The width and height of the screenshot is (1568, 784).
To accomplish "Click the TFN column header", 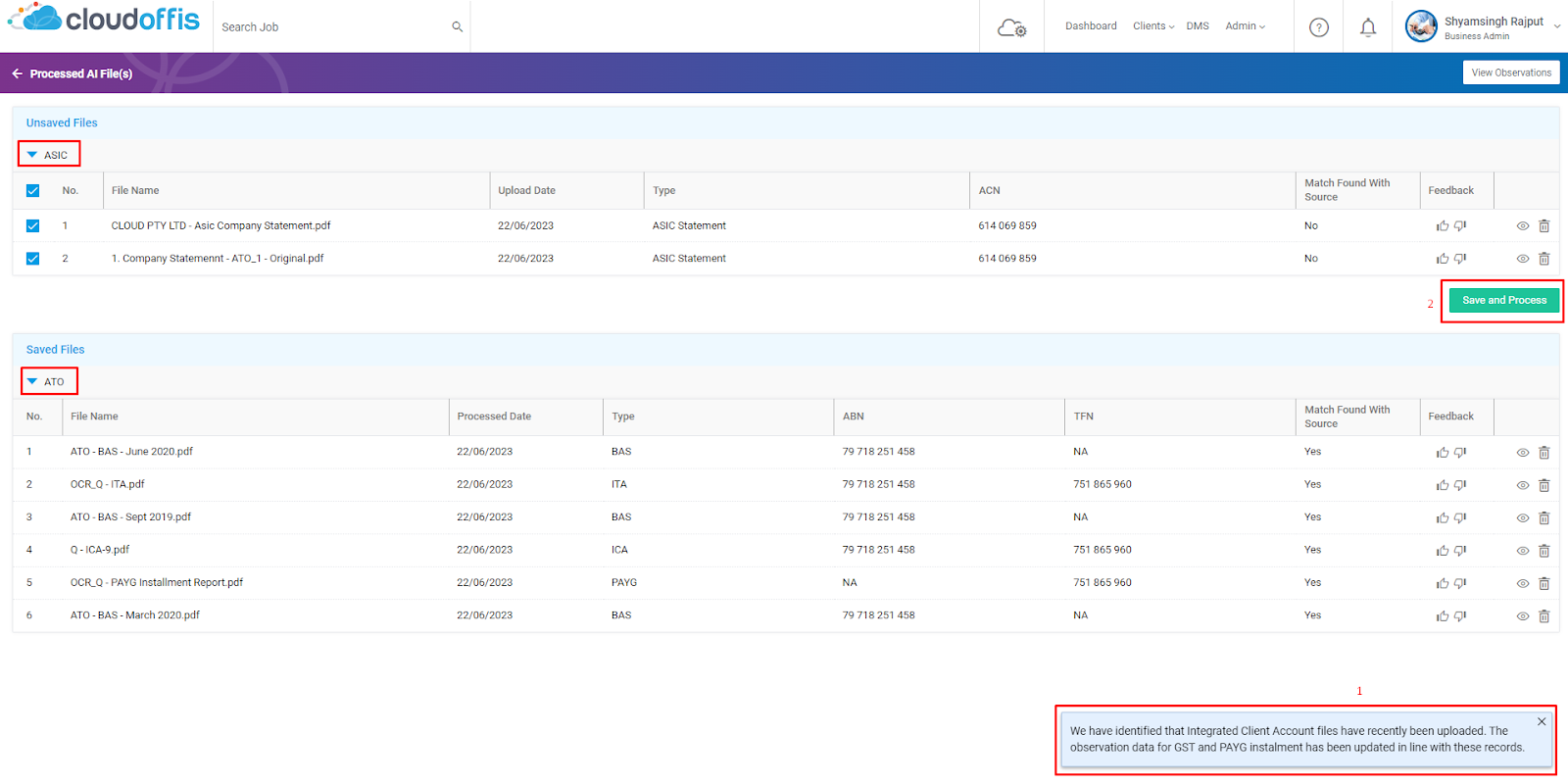I will tap(1083, 416).
